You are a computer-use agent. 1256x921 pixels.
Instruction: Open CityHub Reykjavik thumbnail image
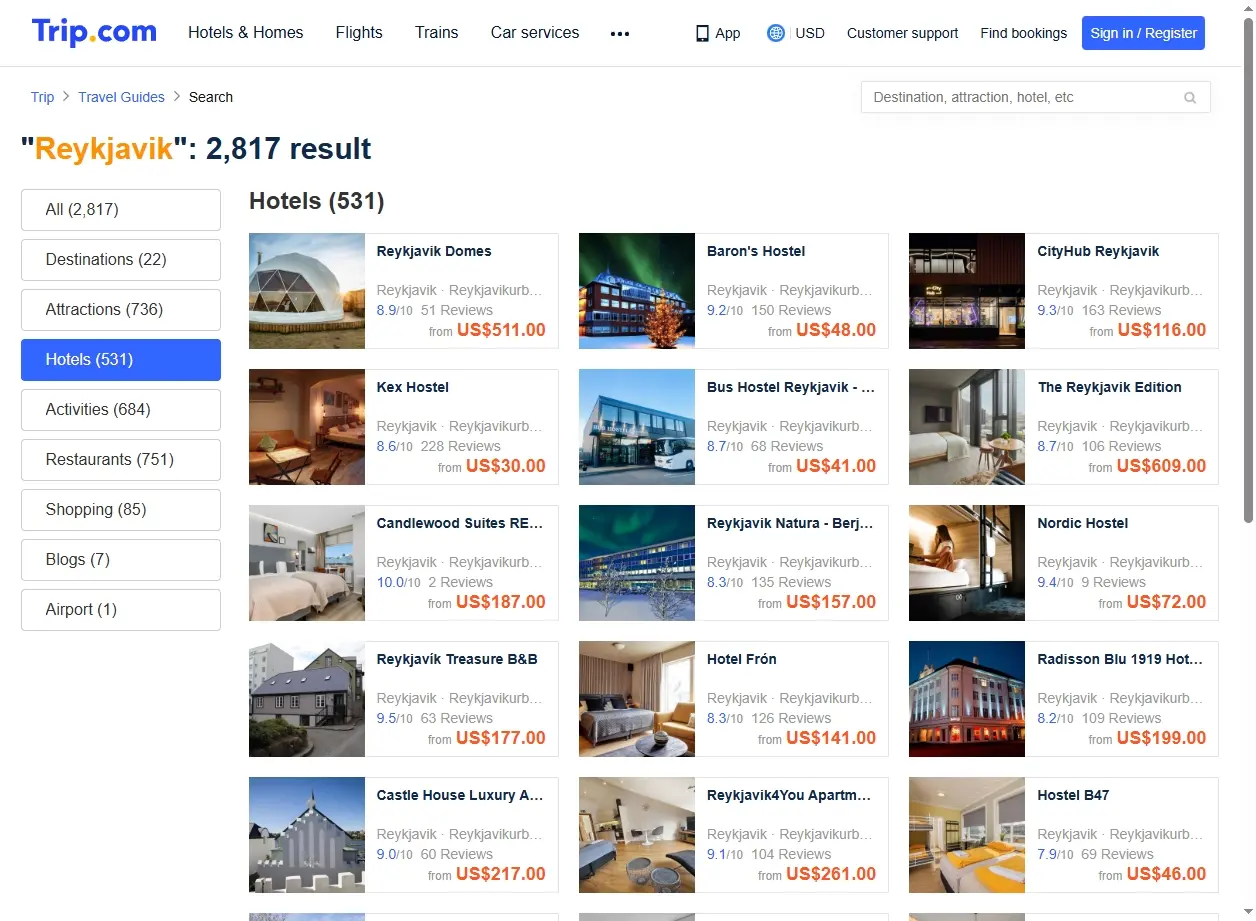coord(967,291)
